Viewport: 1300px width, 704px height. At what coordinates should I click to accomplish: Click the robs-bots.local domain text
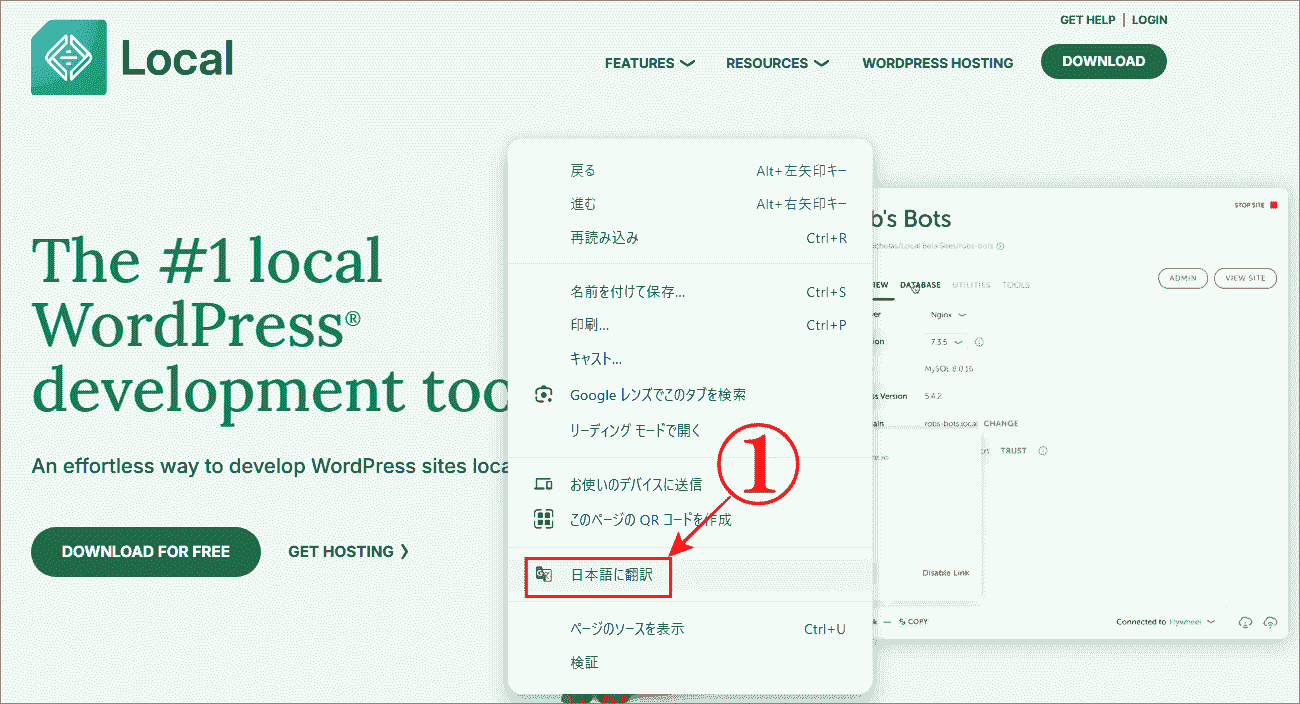pyautogui.click(x=951, y=424)
